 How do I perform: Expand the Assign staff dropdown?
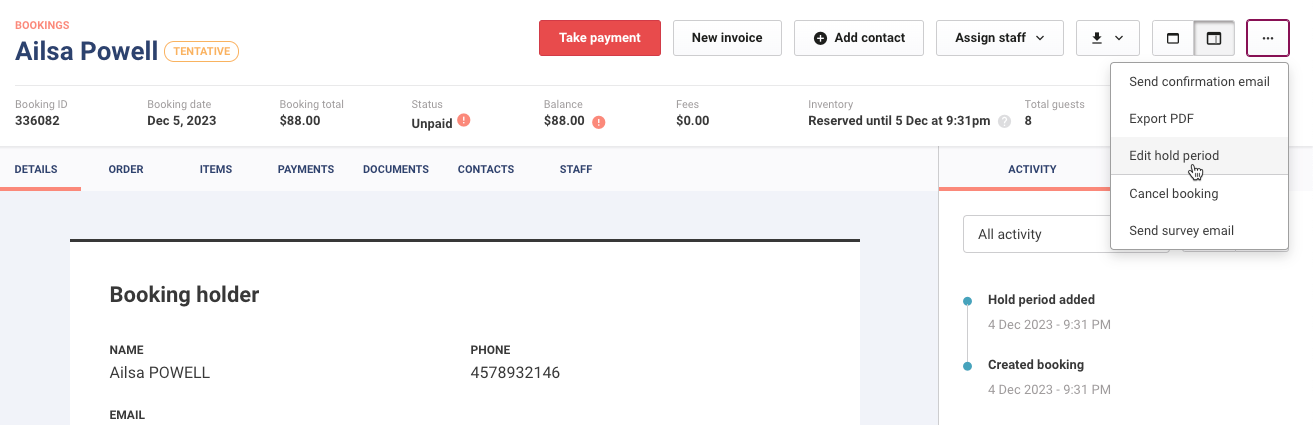(1000, 38)
